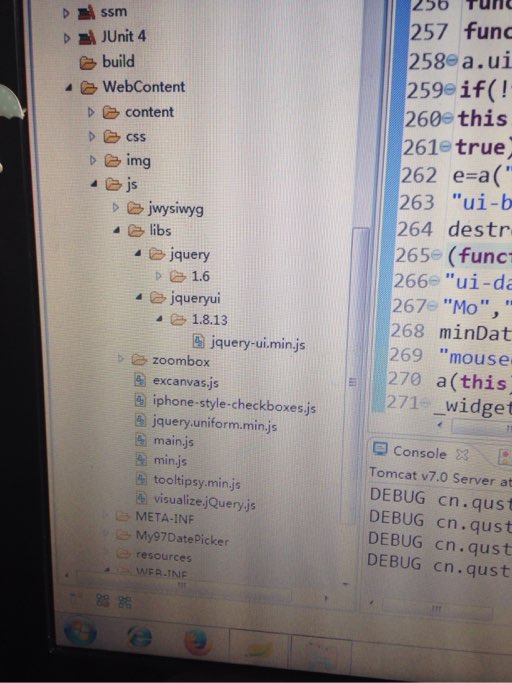This screenshot has width=512, height=683.
Task: Toggle code folding at line 271
Action: pyautogui.click(x=423, y=404)
